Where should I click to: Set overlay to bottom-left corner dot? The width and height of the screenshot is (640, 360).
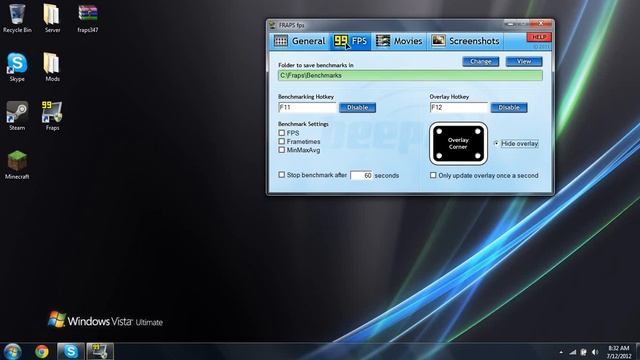439,156
